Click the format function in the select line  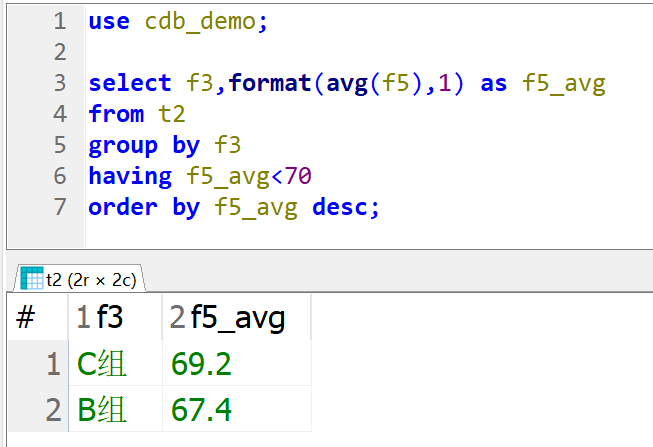pyautogui.click(x=270, y=83)
